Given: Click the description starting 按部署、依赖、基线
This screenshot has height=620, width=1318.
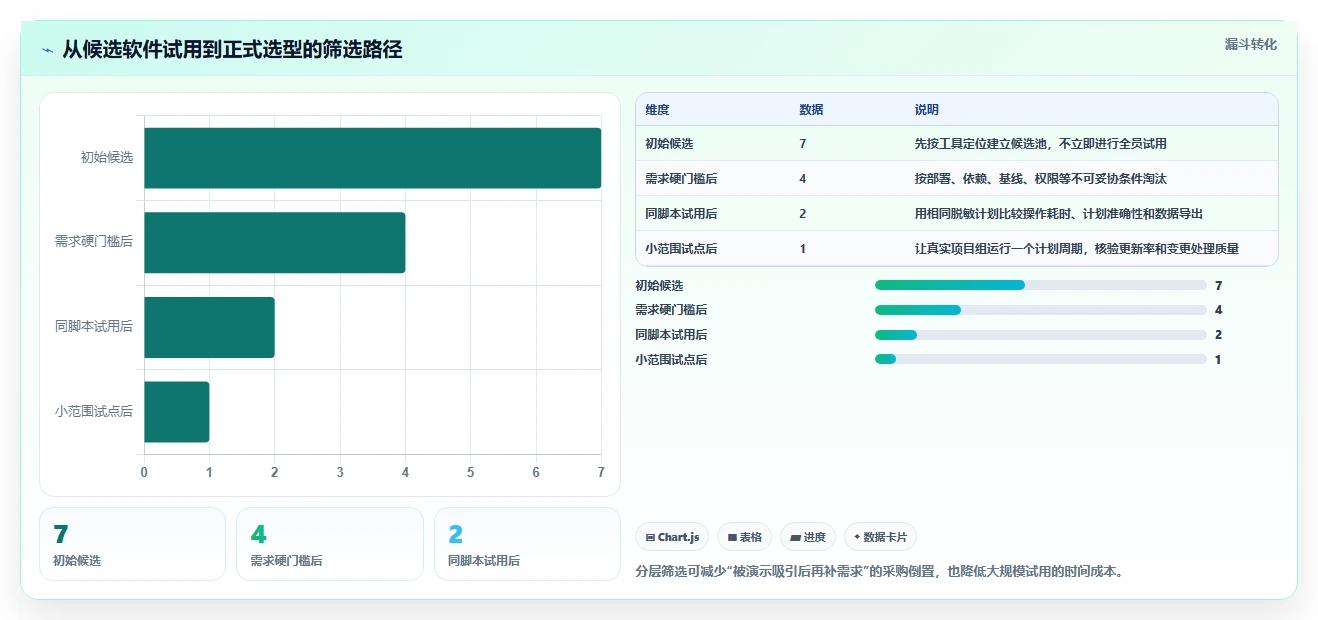Looking at the screenshot, I should [1040, 179].
